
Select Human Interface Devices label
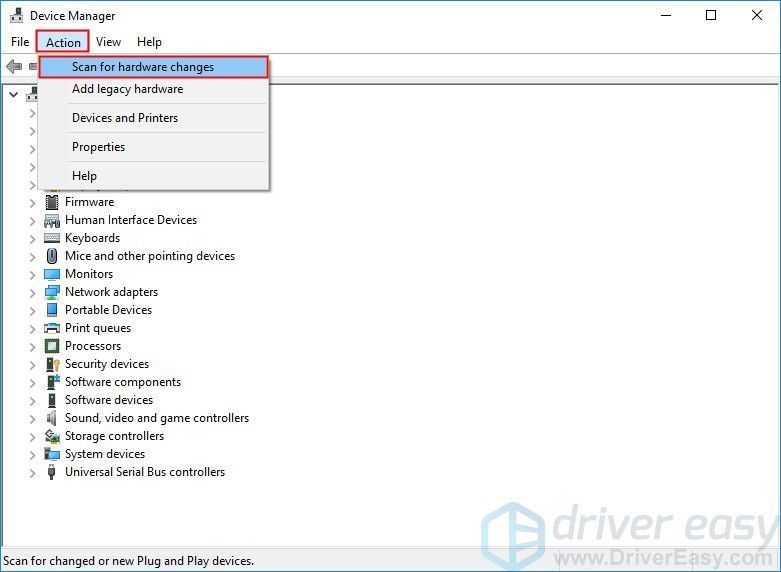tap(131, 220)
